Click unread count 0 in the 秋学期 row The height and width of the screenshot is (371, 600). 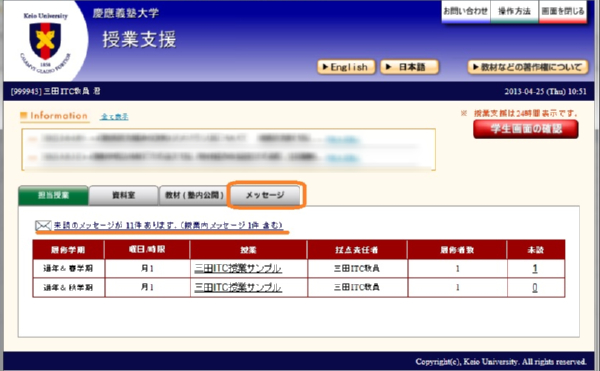point(535,287)
